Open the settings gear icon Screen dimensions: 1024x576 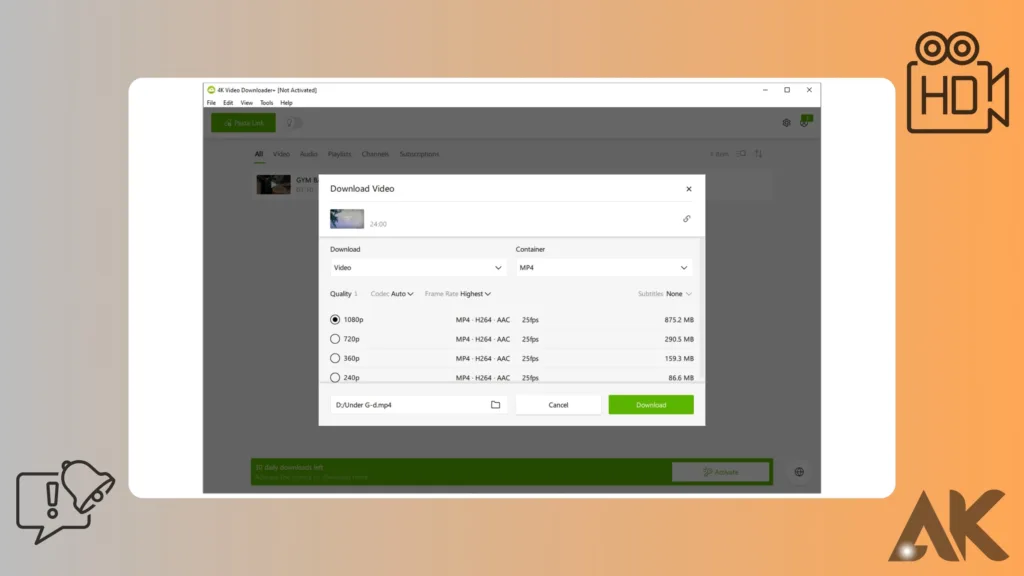786,123
